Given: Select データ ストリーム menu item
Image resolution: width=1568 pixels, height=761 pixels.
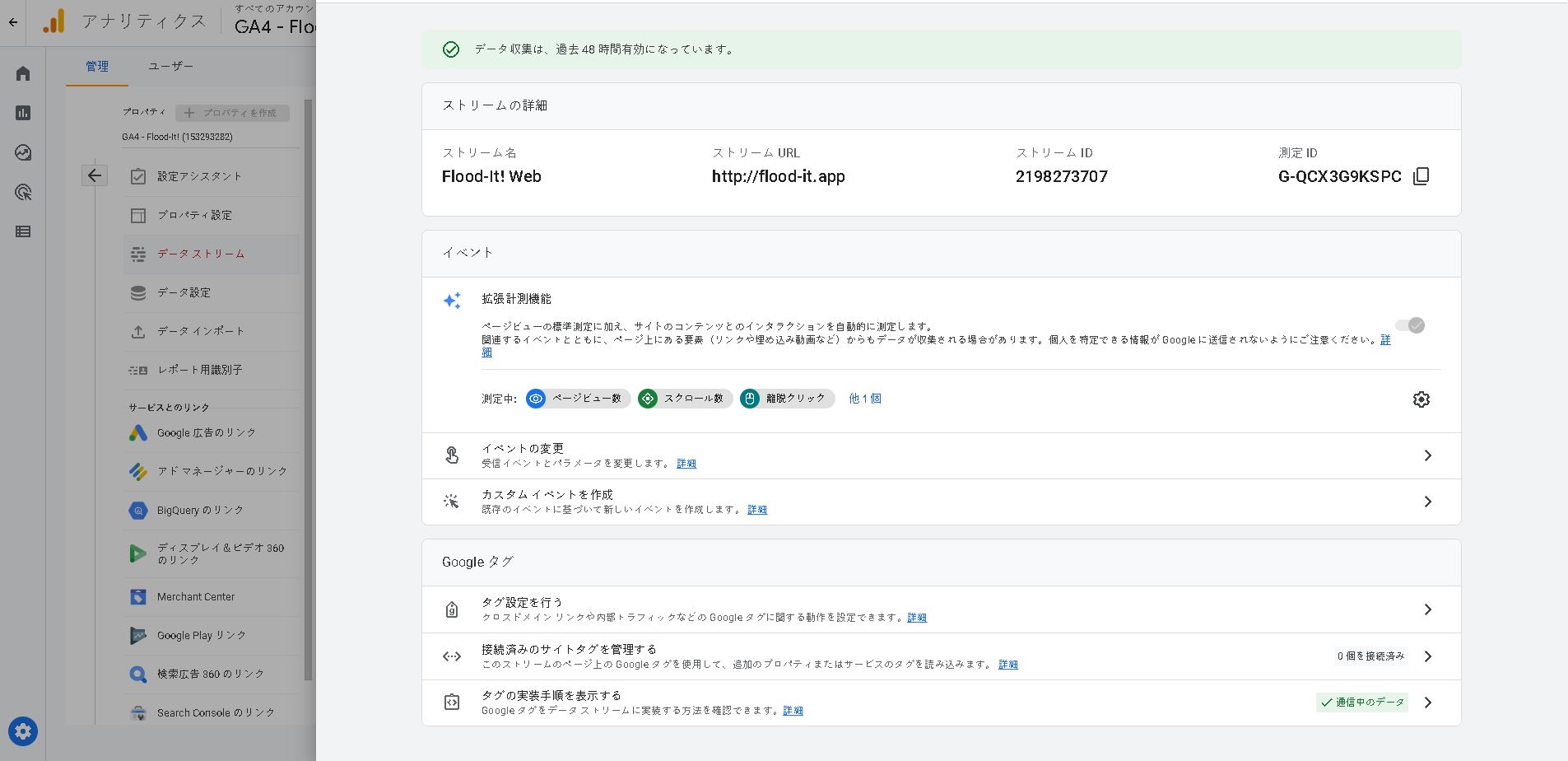Looking at the screenshot, I should click(x=212, y=254).
